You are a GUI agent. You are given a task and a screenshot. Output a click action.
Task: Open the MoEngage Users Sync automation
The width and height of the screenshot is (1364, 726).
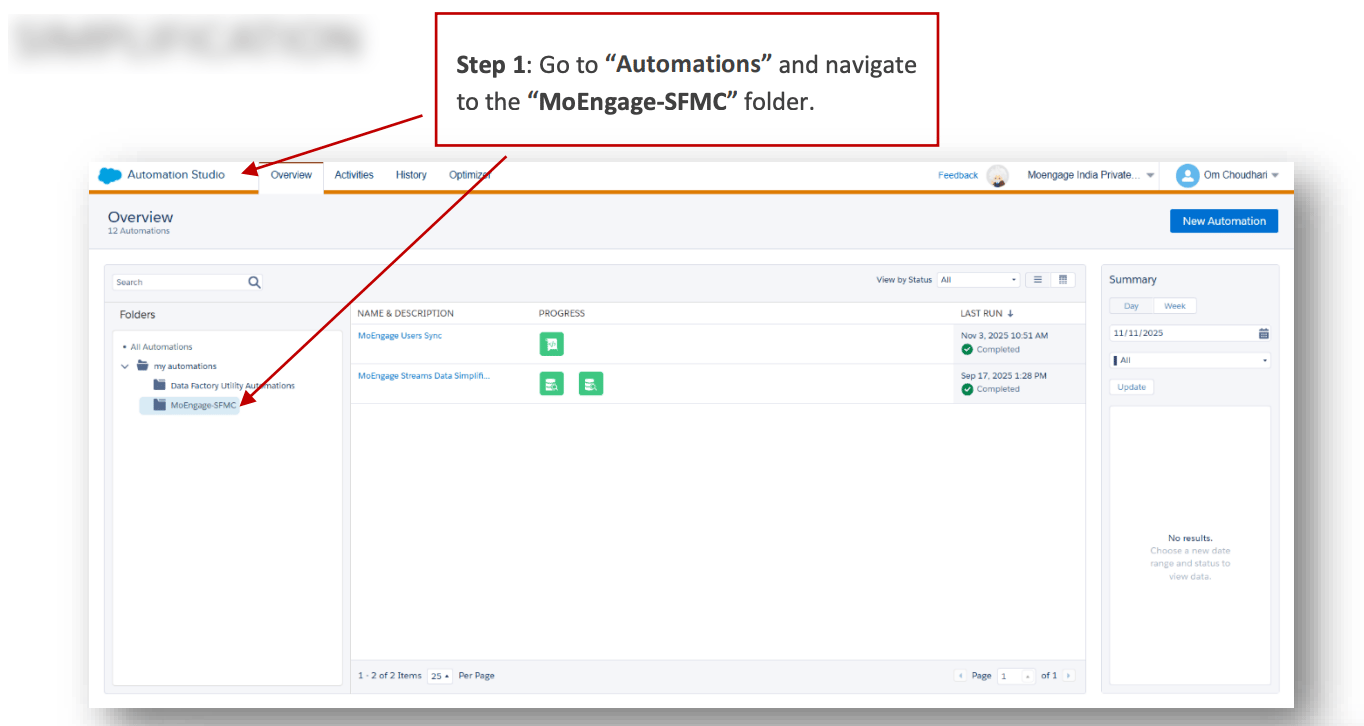[400, 336]
